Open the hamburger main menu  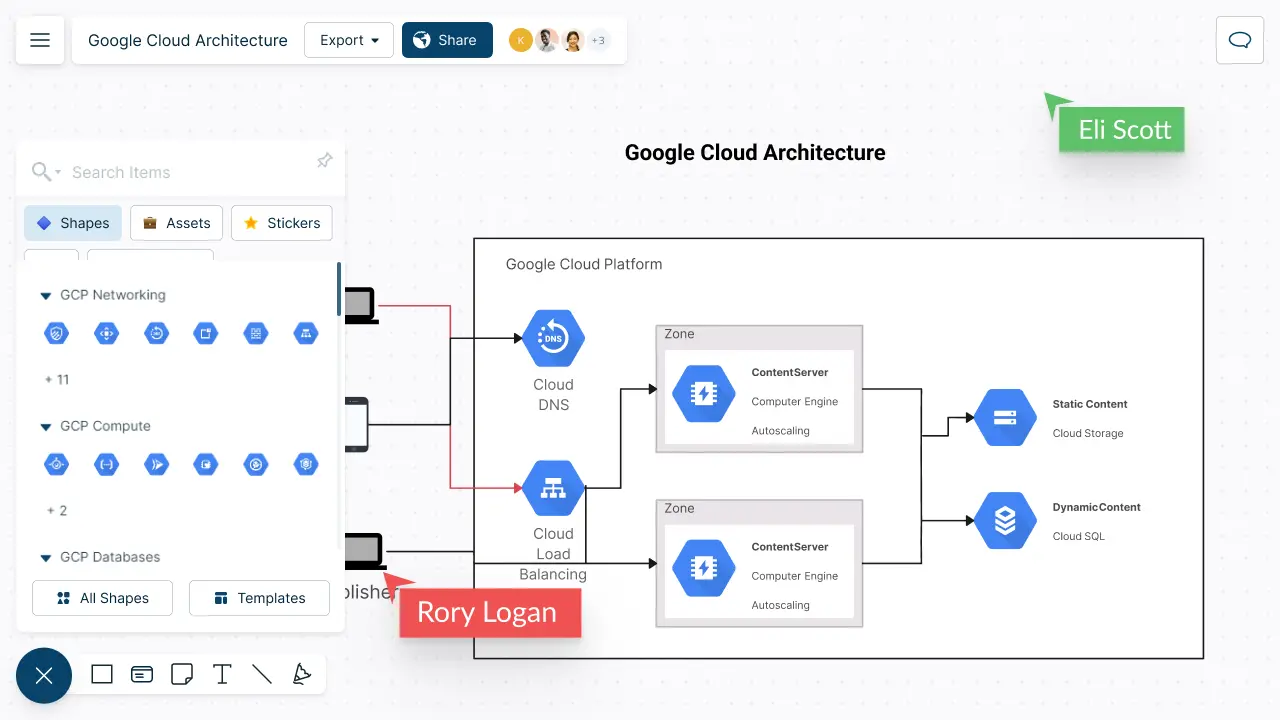pos(40,40)
